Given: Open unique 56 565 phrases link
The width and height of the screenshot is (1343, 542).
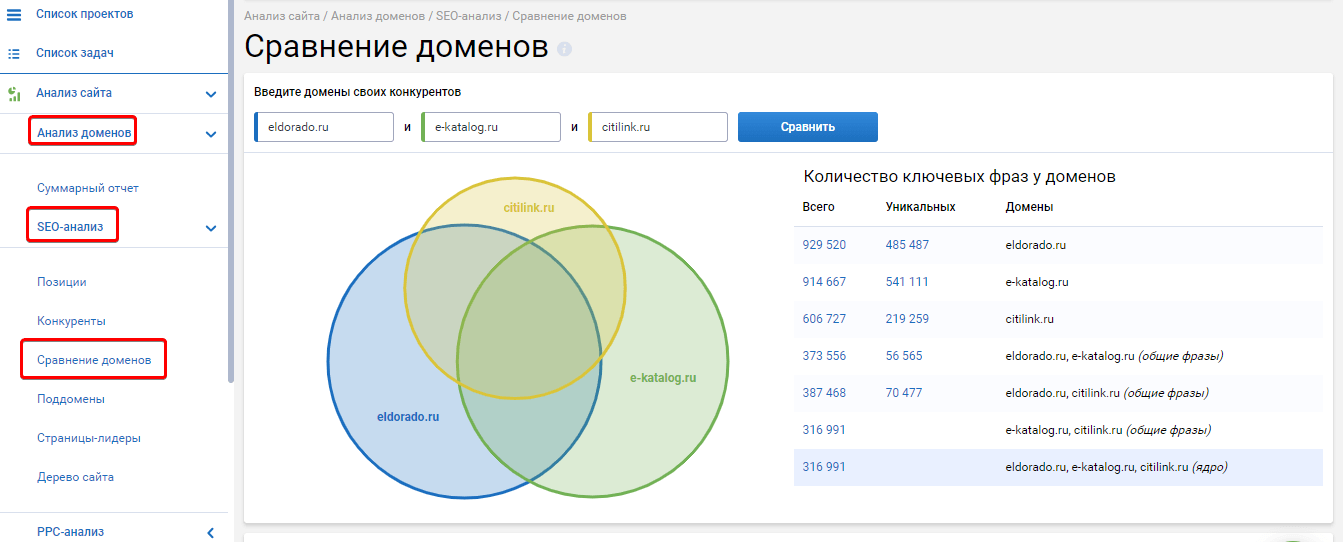Looking at the screenshot, I should pyautogui.click(x=904, y=356).
